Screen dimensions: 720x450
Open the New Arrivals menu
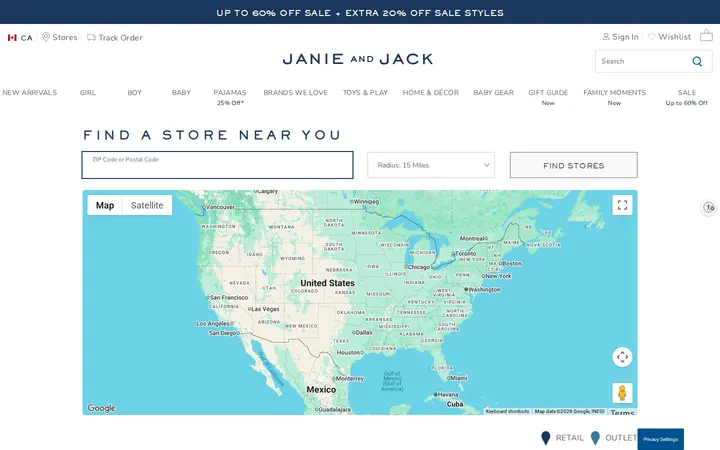coord(30,92)
